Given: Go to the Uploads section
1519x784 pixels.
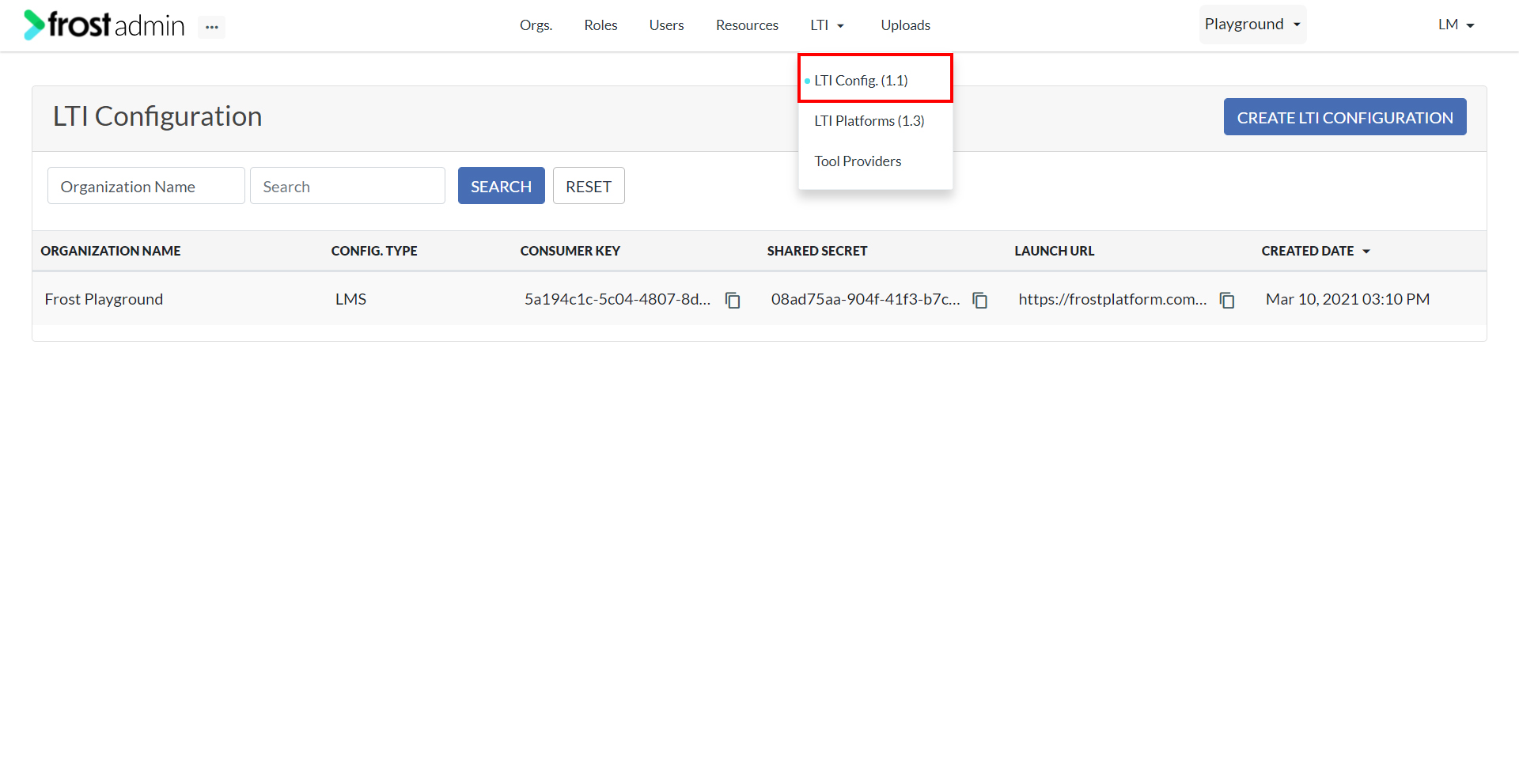Looking at the screenshot, I should (905, 25).
